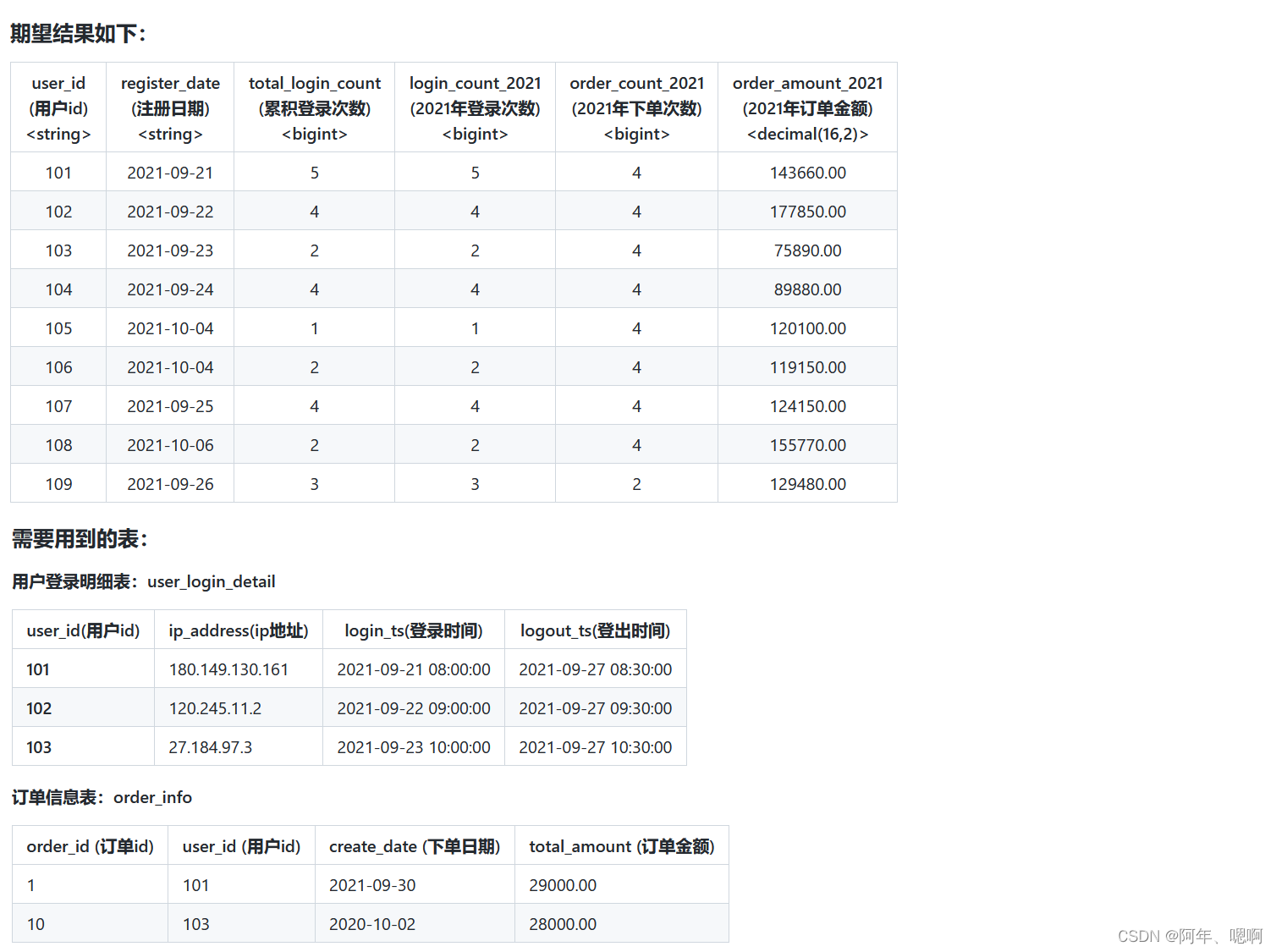Click register date 2021-09-26

[170, 484]
